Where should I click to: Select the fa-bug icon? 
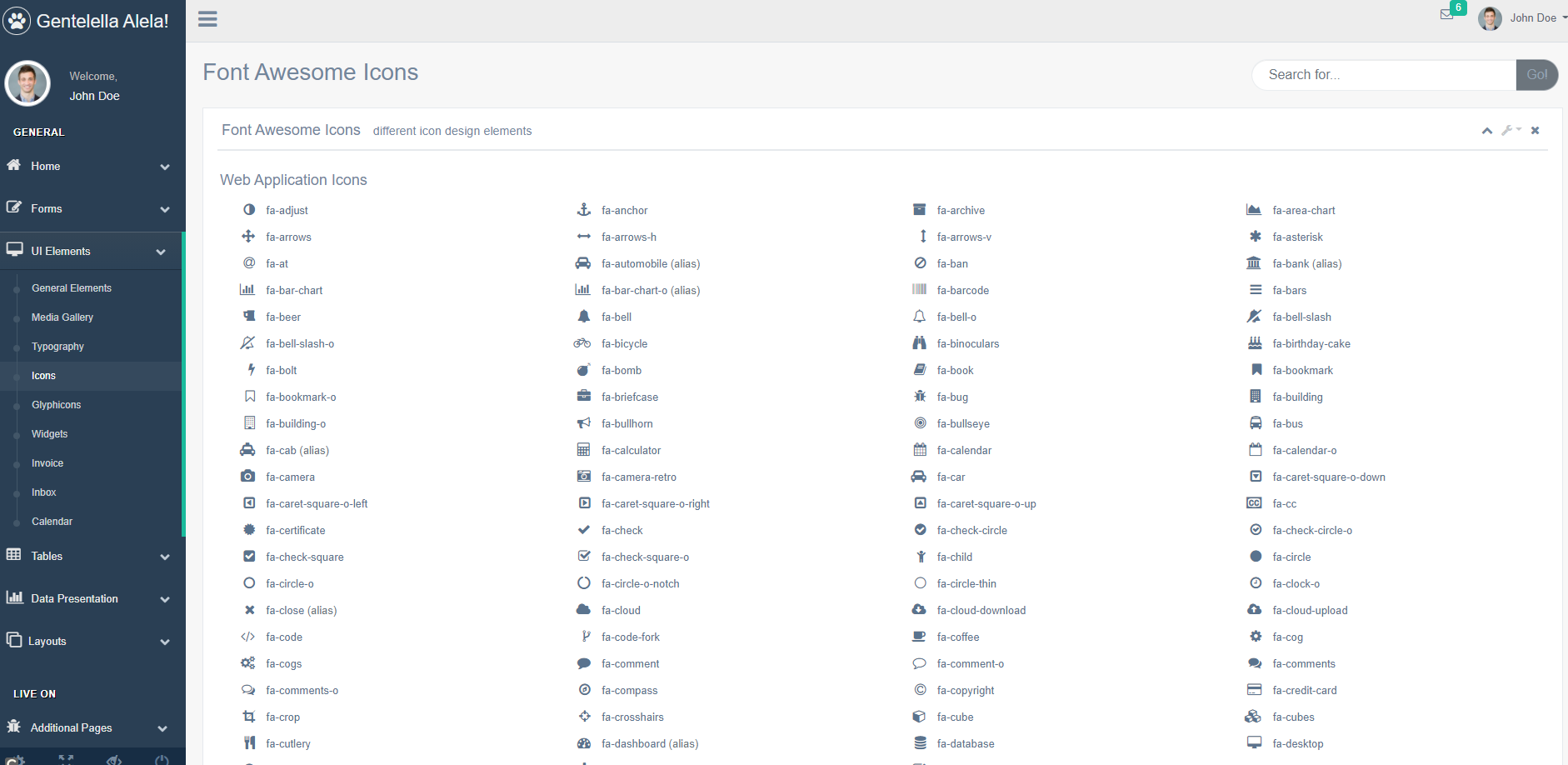[920, 397]
